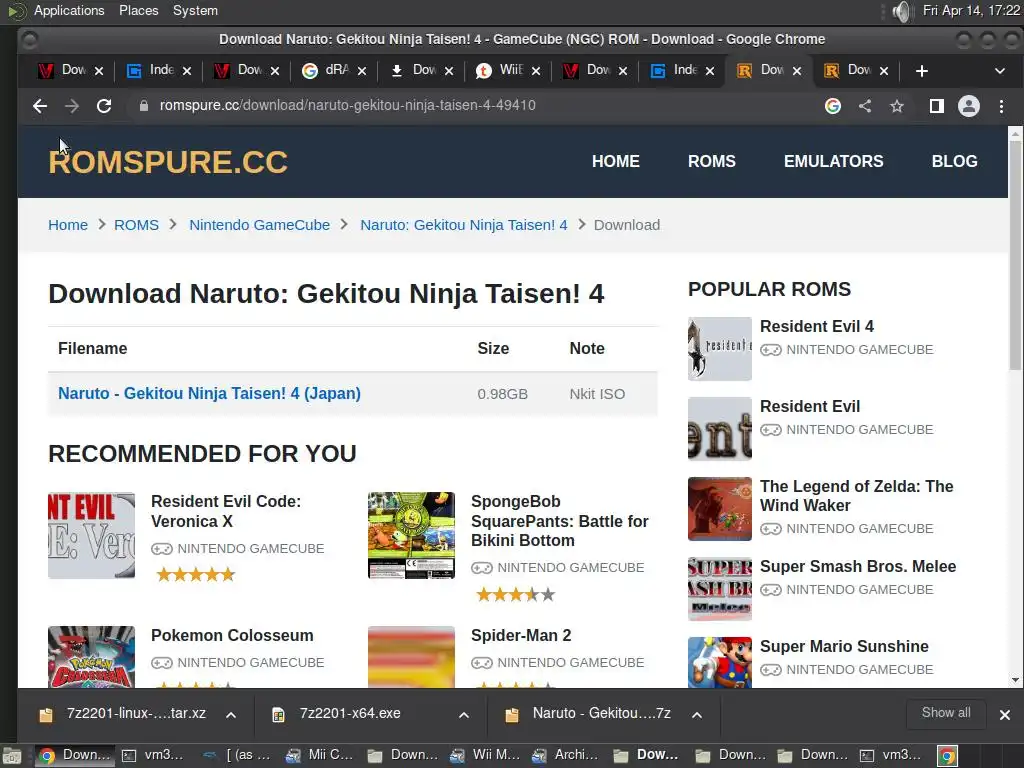The width and height of the screenshot is (1024, 768).
Task: Reload the romspure.cc page
Action: pos(104,106)
